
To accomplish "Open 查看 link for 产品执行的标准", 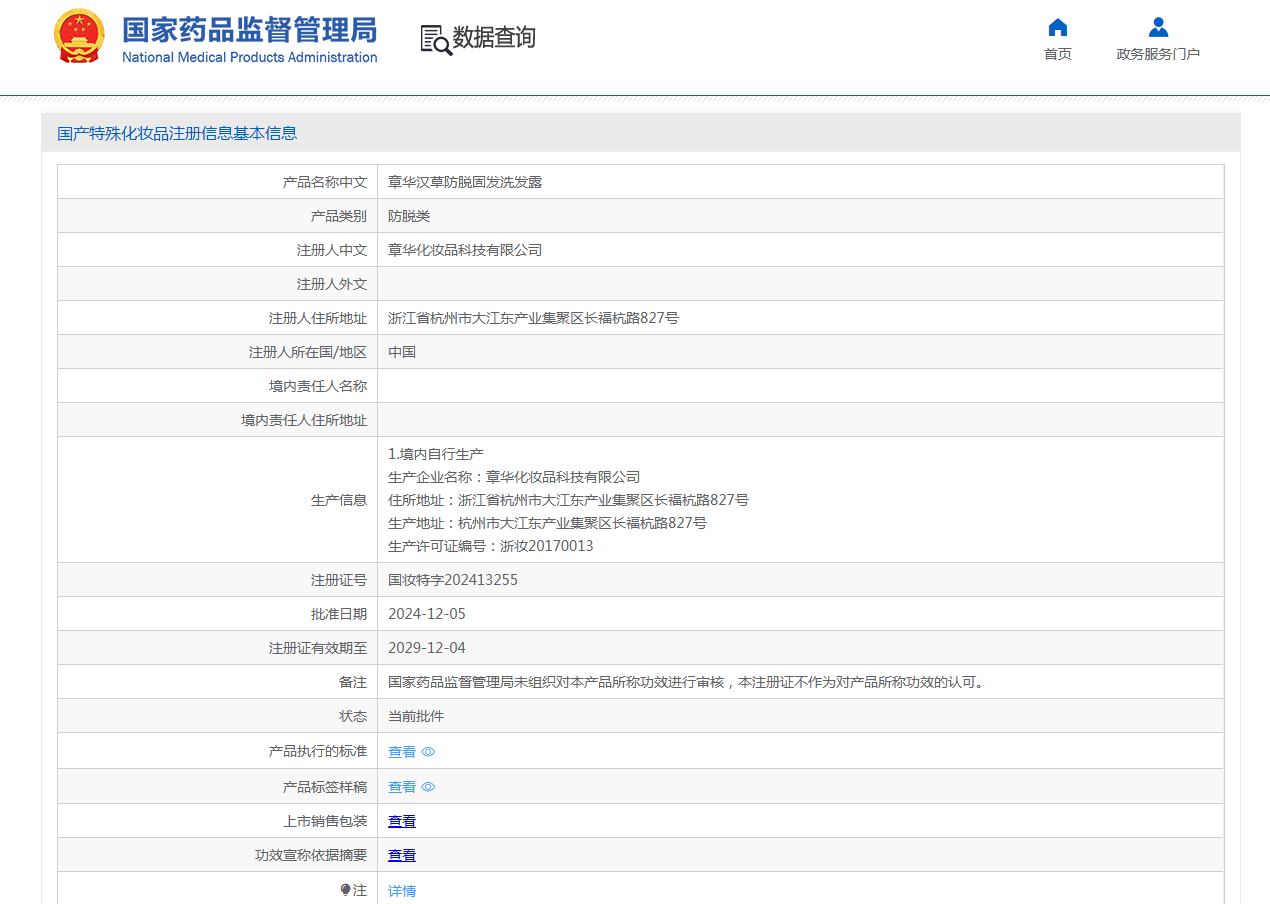I will click(402, 752).
